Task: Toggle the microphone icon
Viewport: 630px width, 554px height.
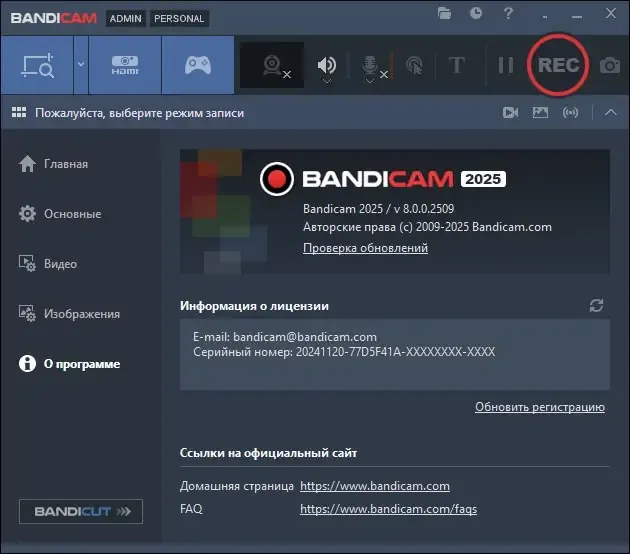Action: tap(370, 64)
